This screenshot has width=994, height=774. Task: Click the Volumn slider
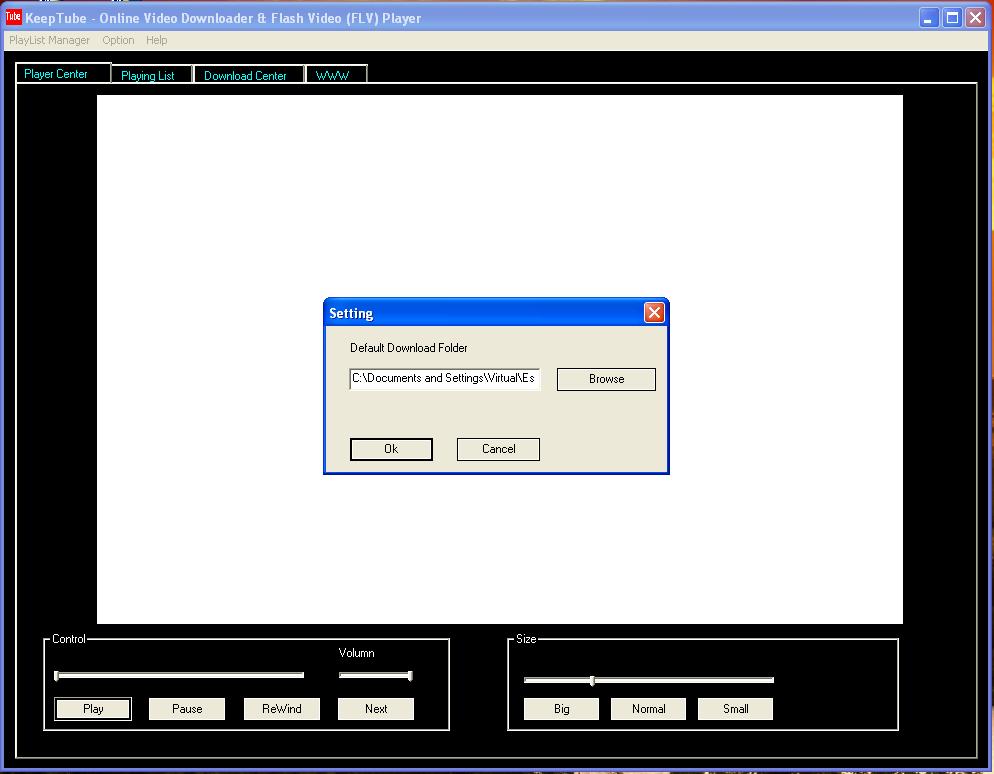coord(376,676)
